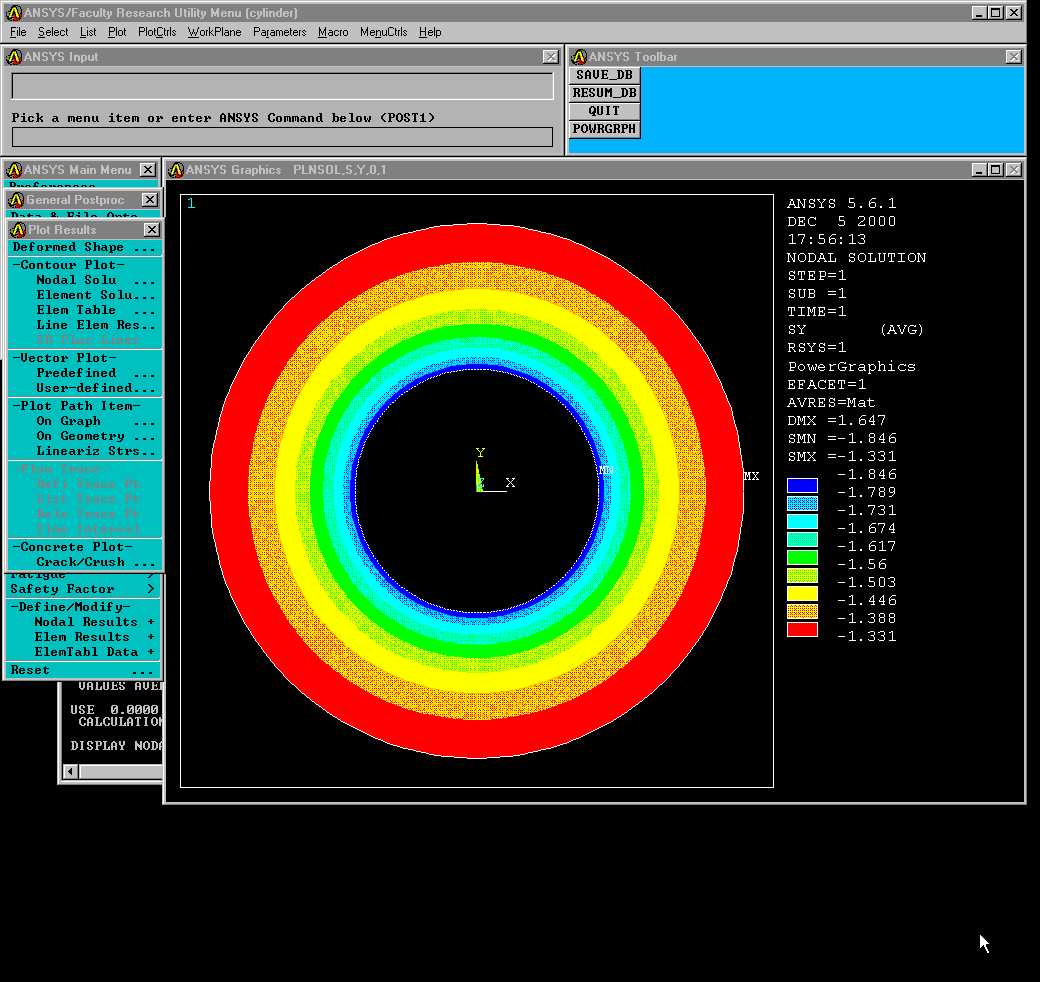Minimize the ANSYS Graphics window
This screenshot has height=982, width=1040.
[x=979, y=170]
